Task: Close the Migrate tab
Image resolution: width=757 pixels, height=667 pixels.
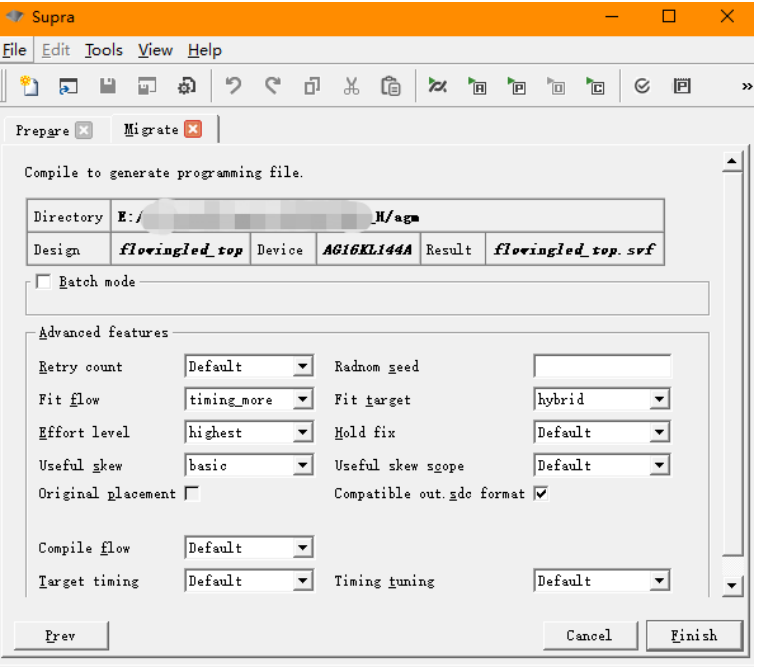Action: pyautogui.click(x=193, y=129)
